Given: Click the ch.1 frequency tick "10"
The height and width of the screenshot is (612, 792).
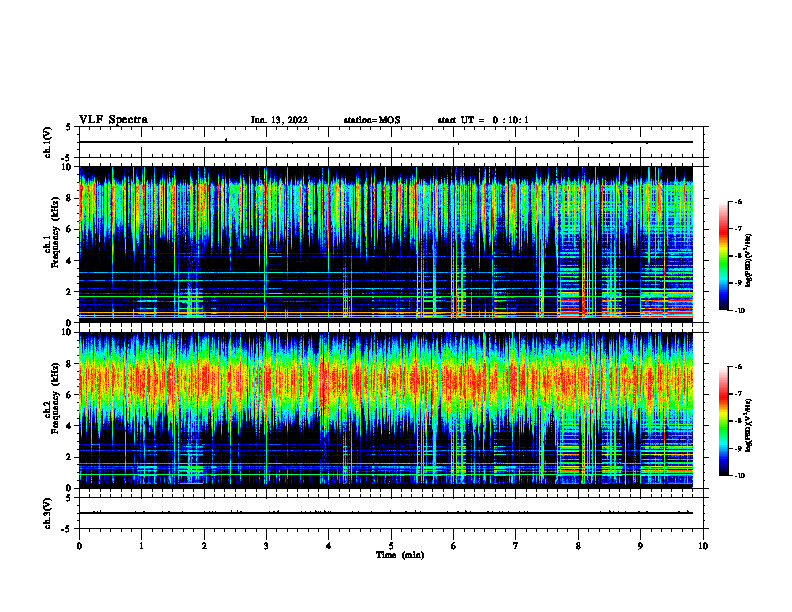Looking at the screenshot, I should (x=67, y=167).
